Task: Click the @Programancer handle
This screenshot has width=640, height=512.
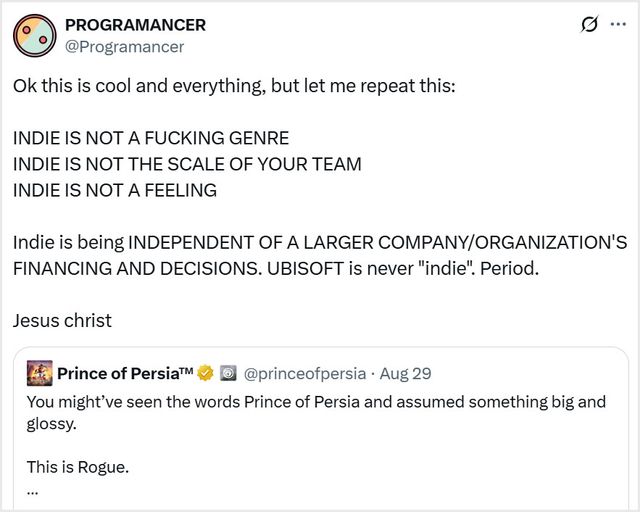Action: [x=124, y=46]
